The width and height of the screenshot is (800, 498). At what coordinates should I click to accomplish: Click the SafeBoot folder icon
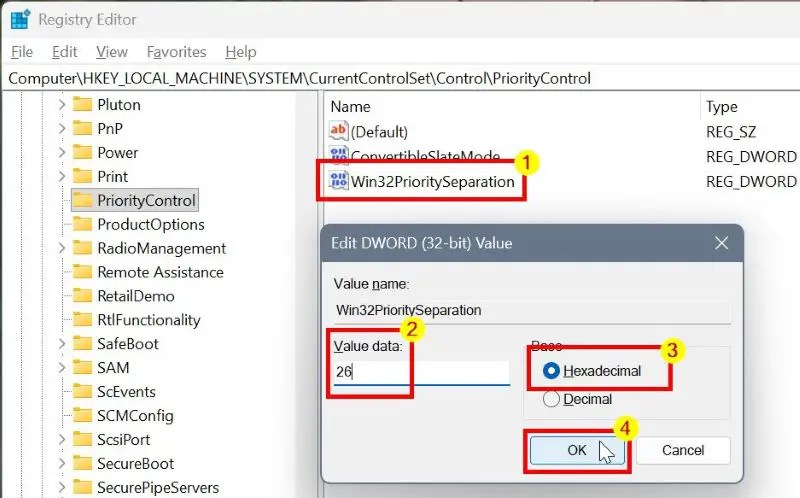coord(82,343)
